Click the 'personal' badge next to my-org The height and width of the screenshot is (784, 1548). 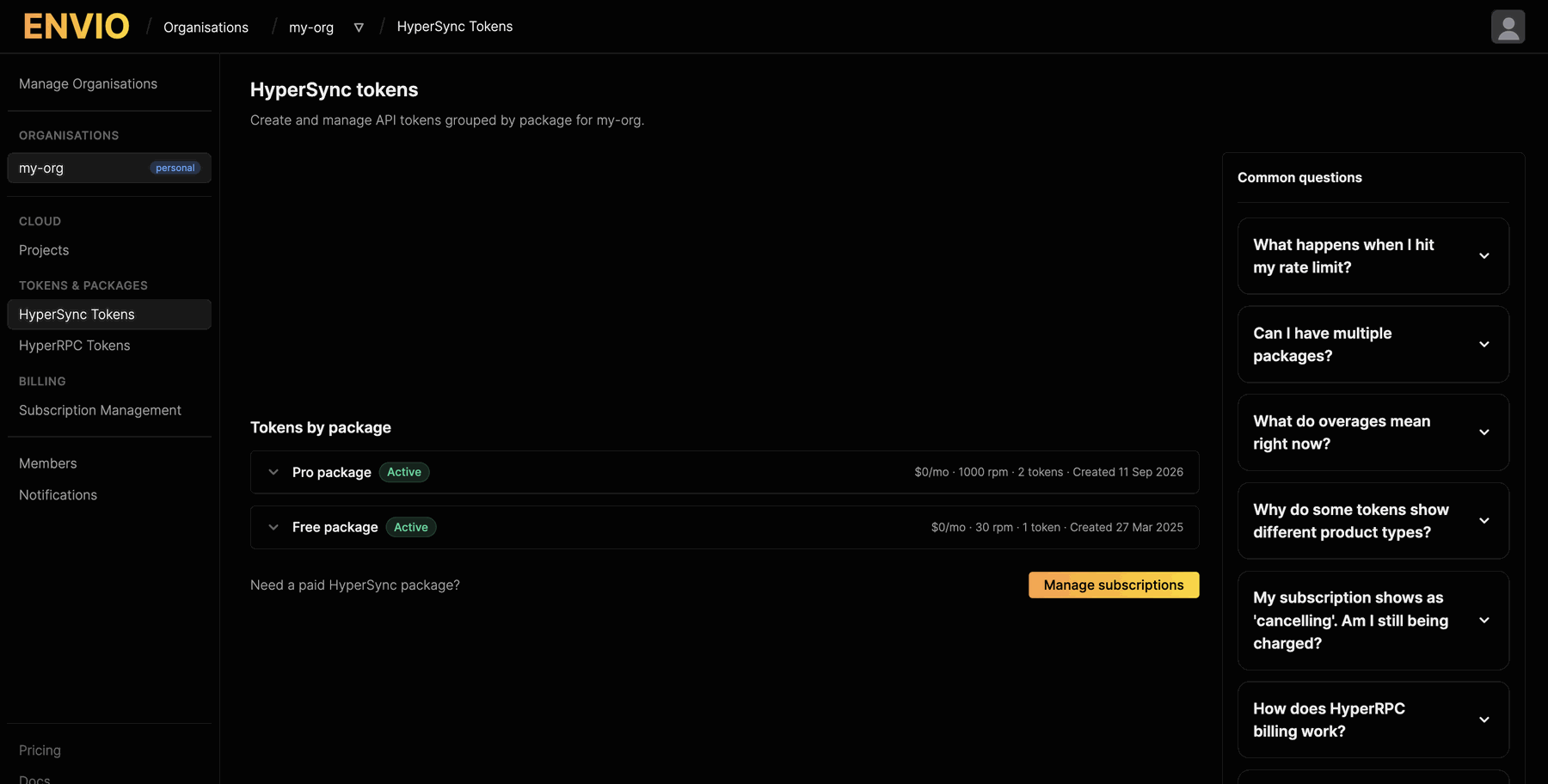click(x=175, y=168)
